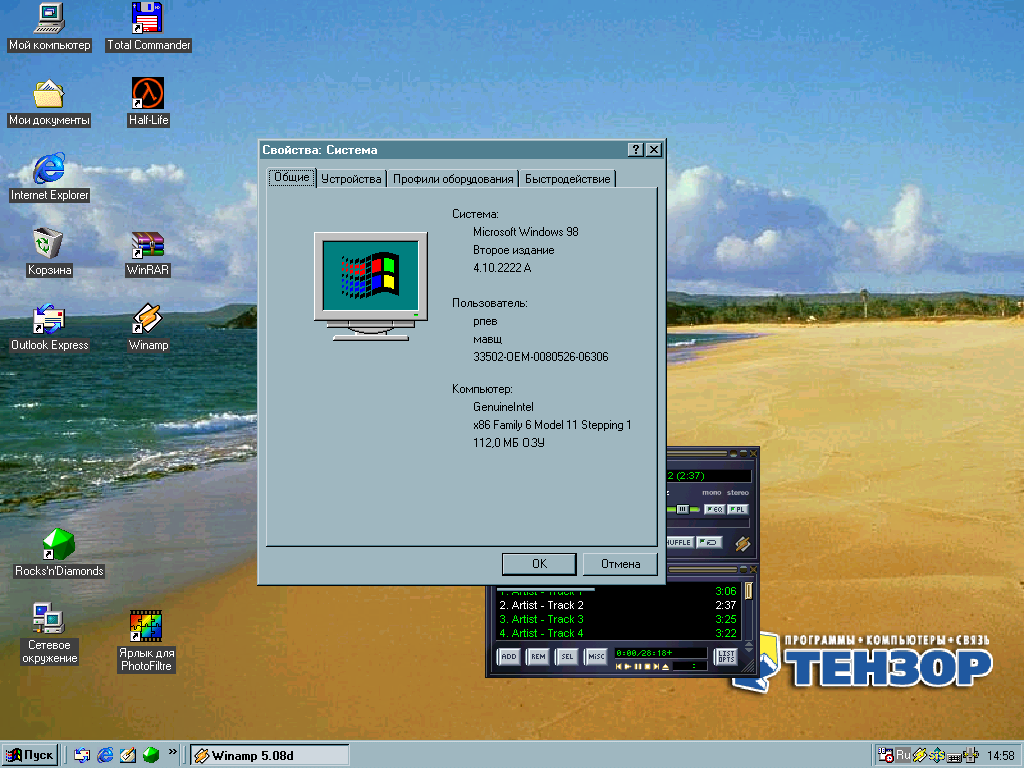
Task: Click the Winamp lightning logo in main window
Action: tap(743, 543)
